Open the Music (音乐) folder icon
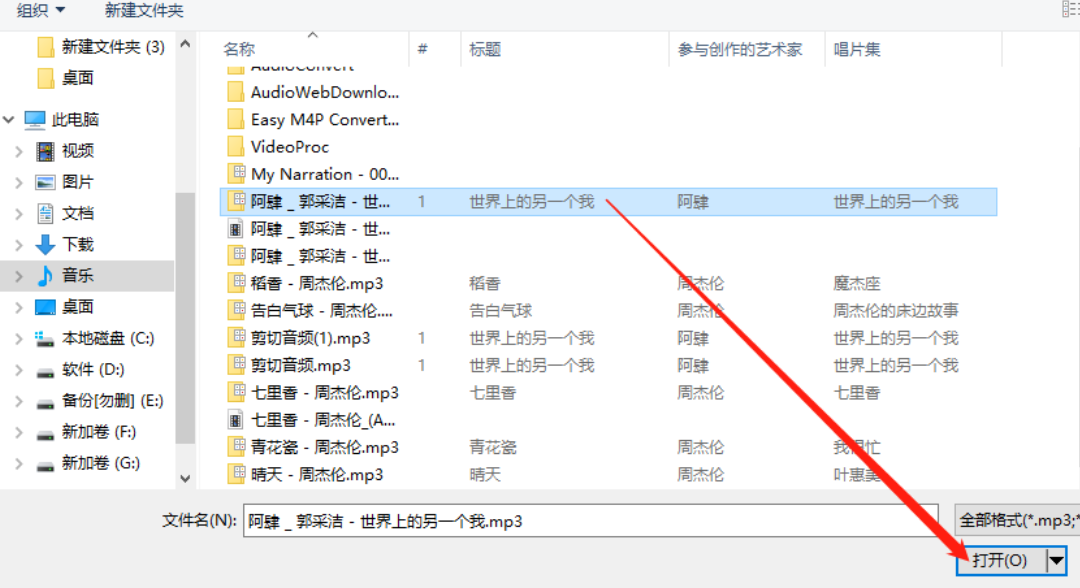Viewport: 1080px width, 588px height. tap(45, 275)
